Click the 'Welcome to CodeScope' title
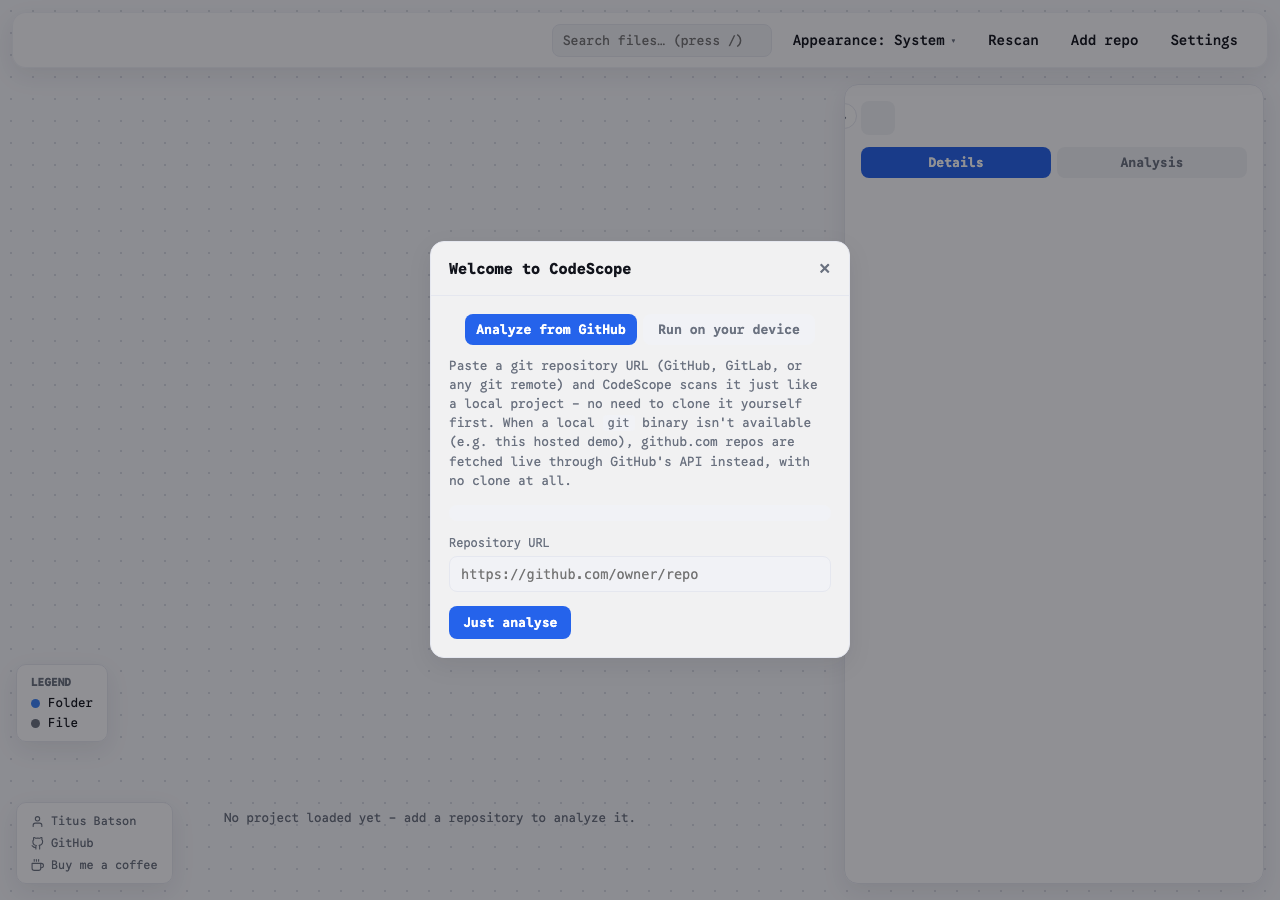Viewport: 1280px width, 900px height. tap(540, 269)
